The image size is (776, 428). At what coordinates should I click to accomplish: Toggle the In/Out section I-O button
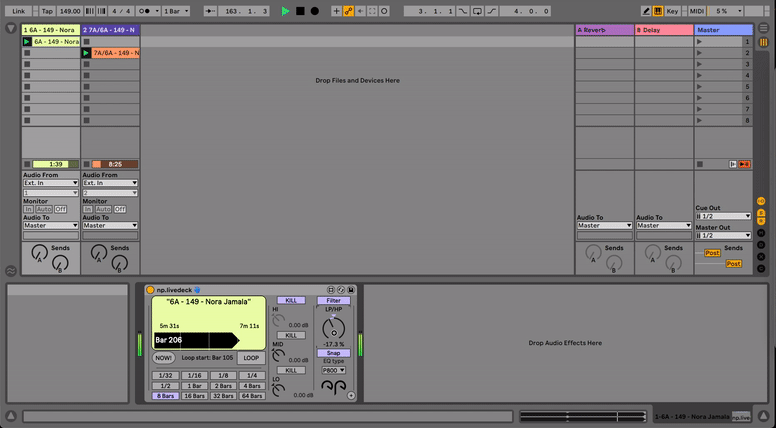761,201
